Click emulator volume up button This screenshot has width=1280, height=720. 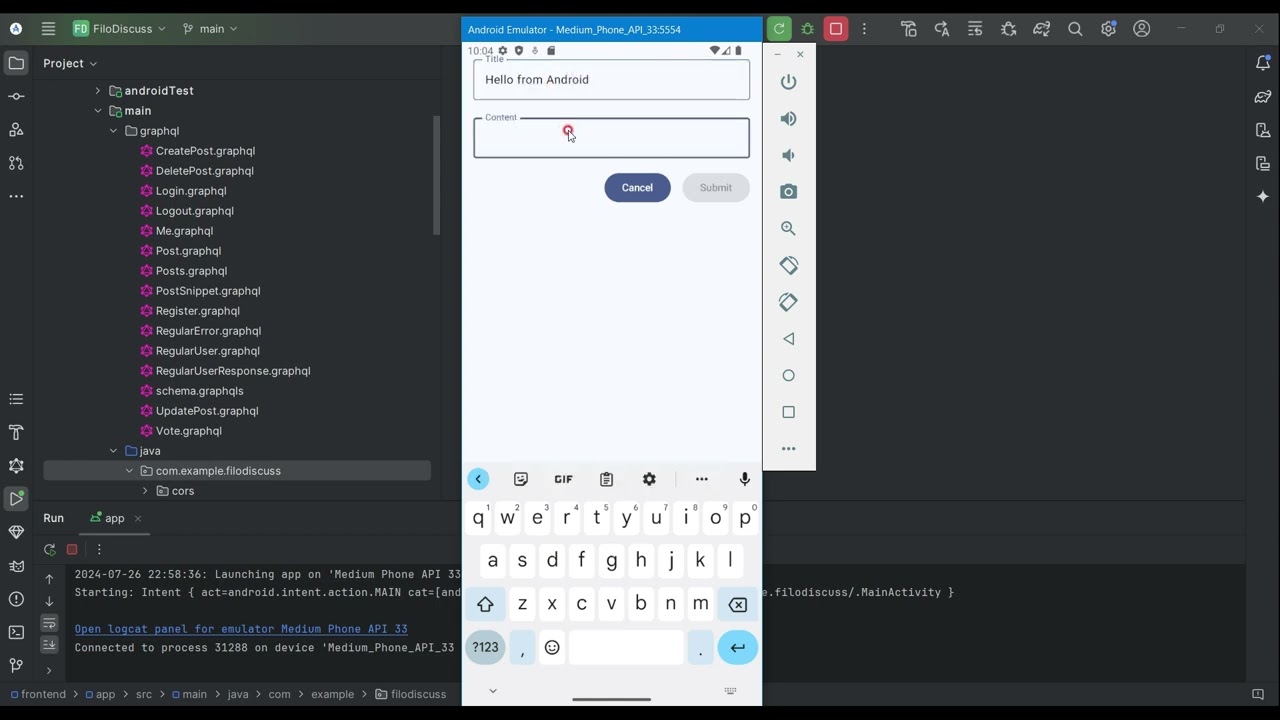789,119
